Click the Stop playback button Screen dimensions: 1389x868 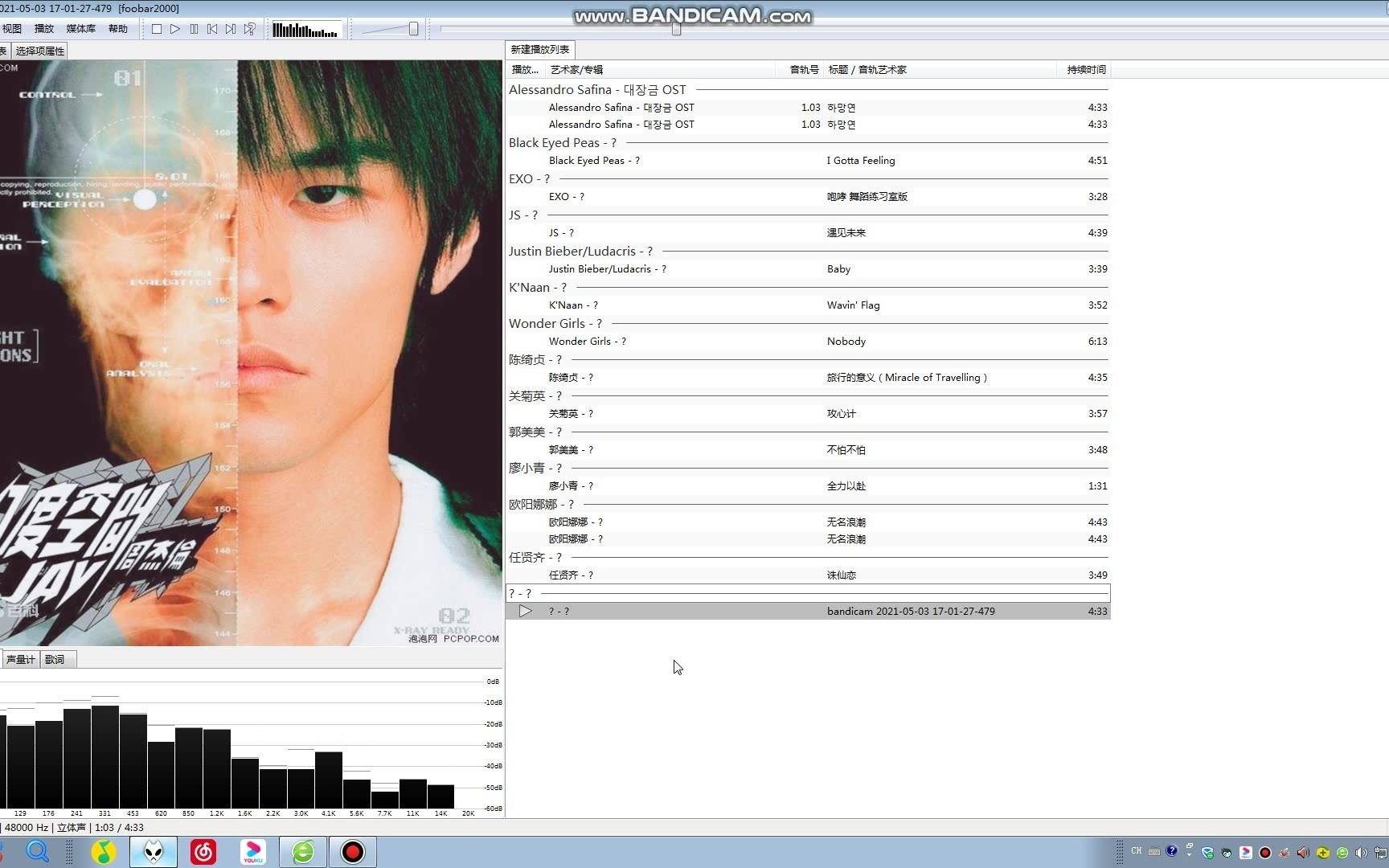click(157, 29)
